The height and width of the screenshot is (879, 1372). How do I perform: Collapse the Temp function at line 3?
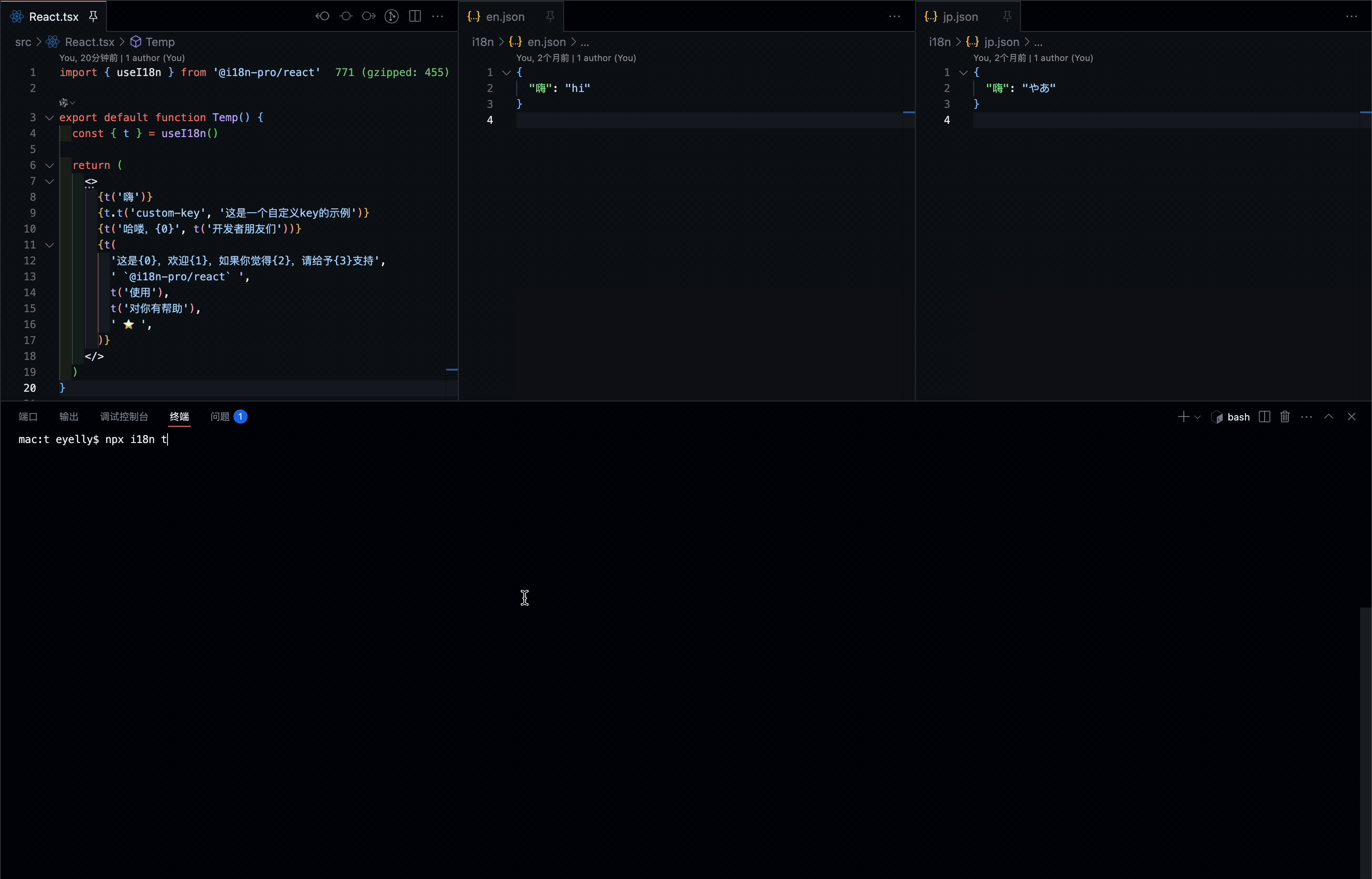50,118
